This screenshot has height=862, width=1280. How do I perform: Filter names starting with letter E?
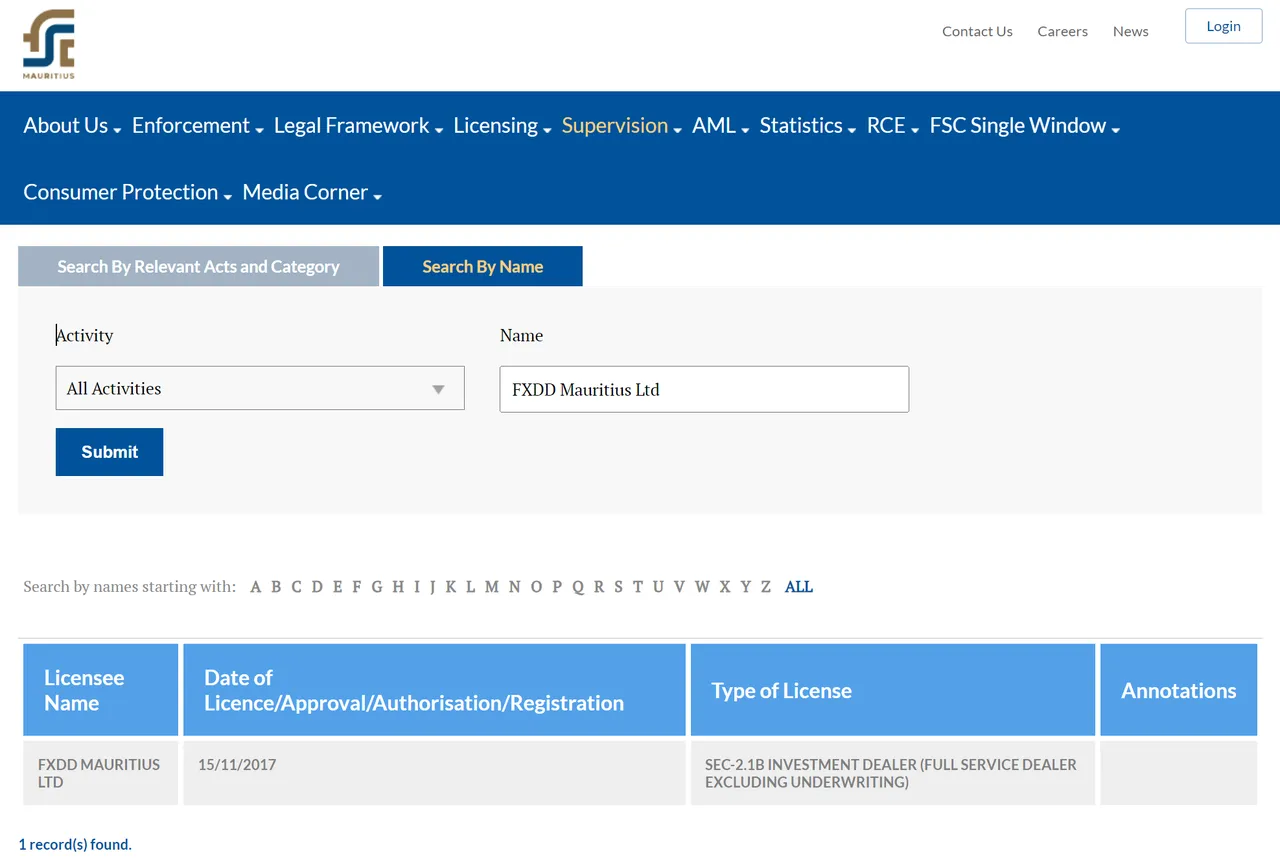[x=338, y=587]
